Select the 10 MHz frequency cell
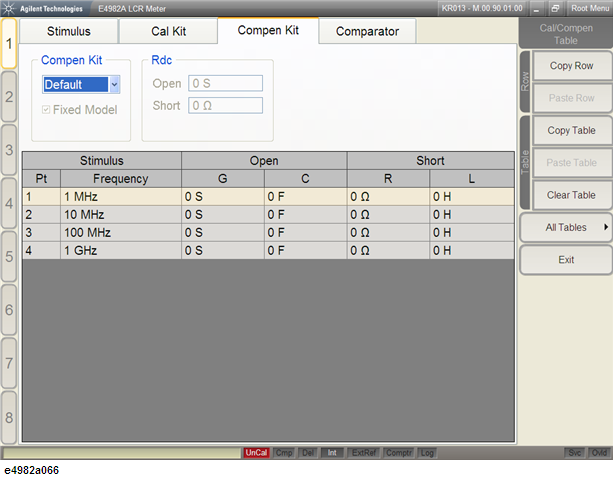The image size is (613, 478). click(121, 215)
